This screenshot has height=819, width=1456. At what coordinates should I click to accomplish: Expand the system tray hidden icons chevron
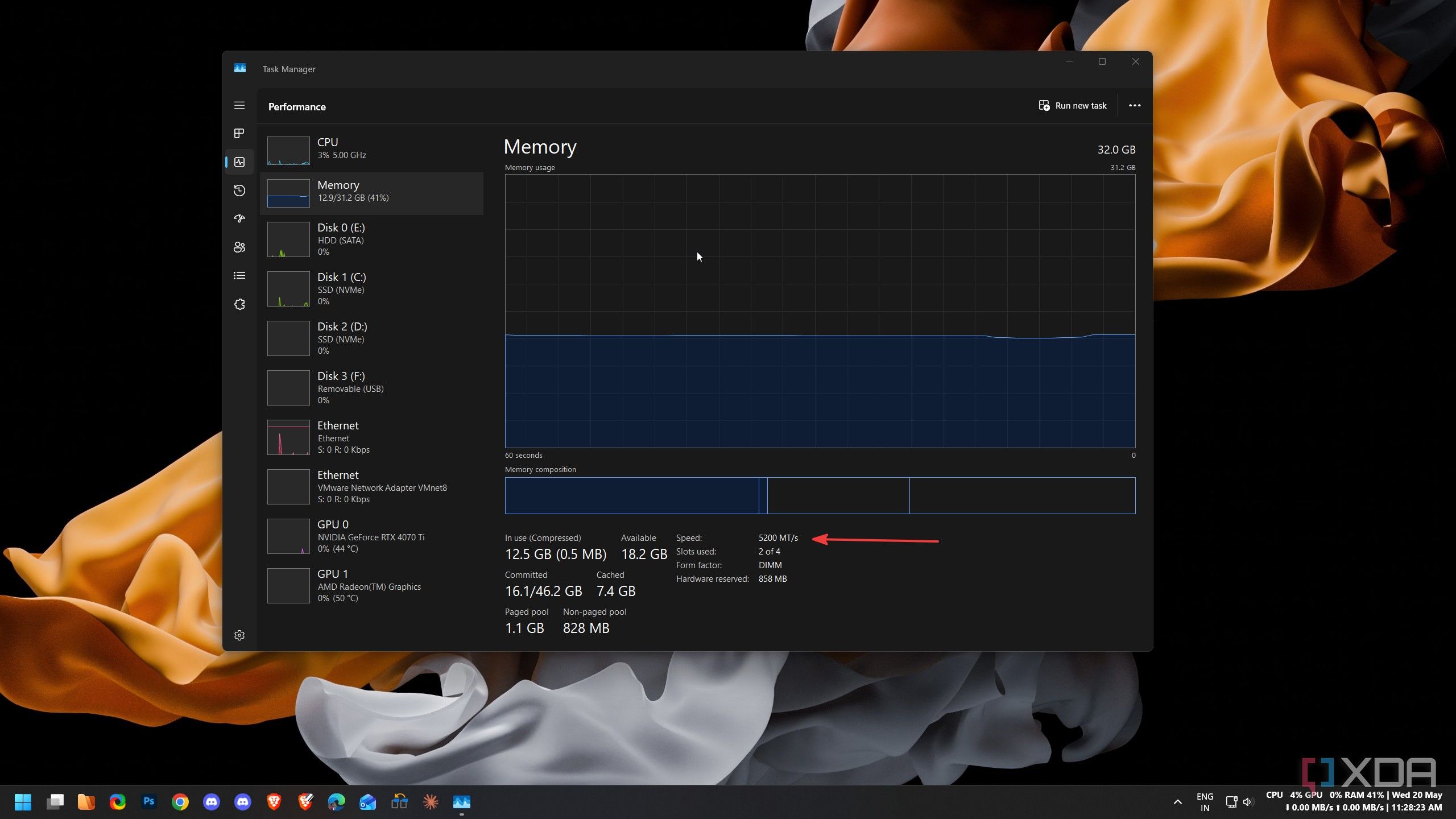click(1178, 802)
